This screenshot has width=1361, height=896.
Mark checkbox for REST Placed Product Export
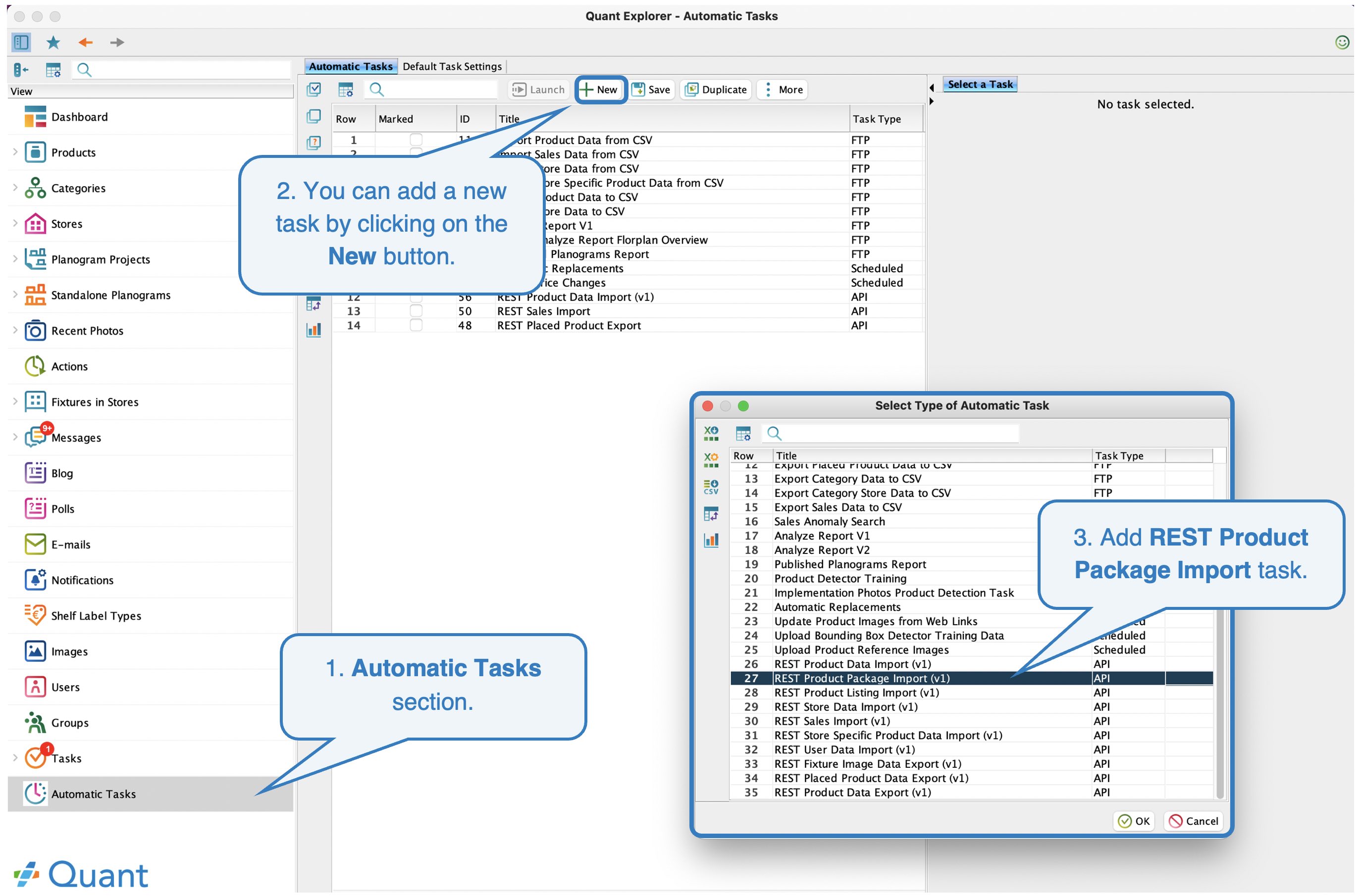[416, 326]
